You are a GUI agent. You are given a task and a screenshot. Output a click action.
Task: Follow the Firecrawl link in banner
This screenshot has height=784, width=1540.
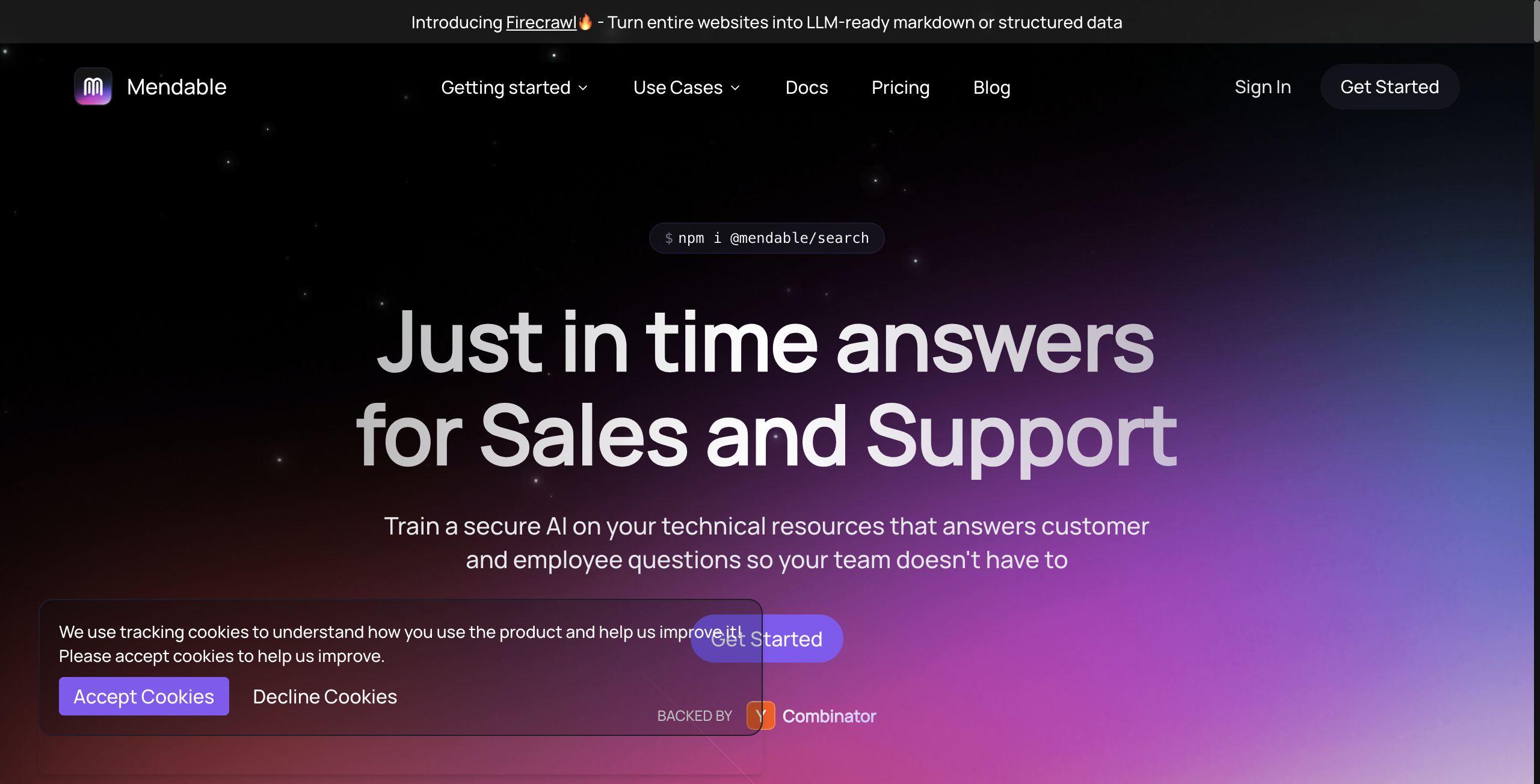(x=541, y=22)
